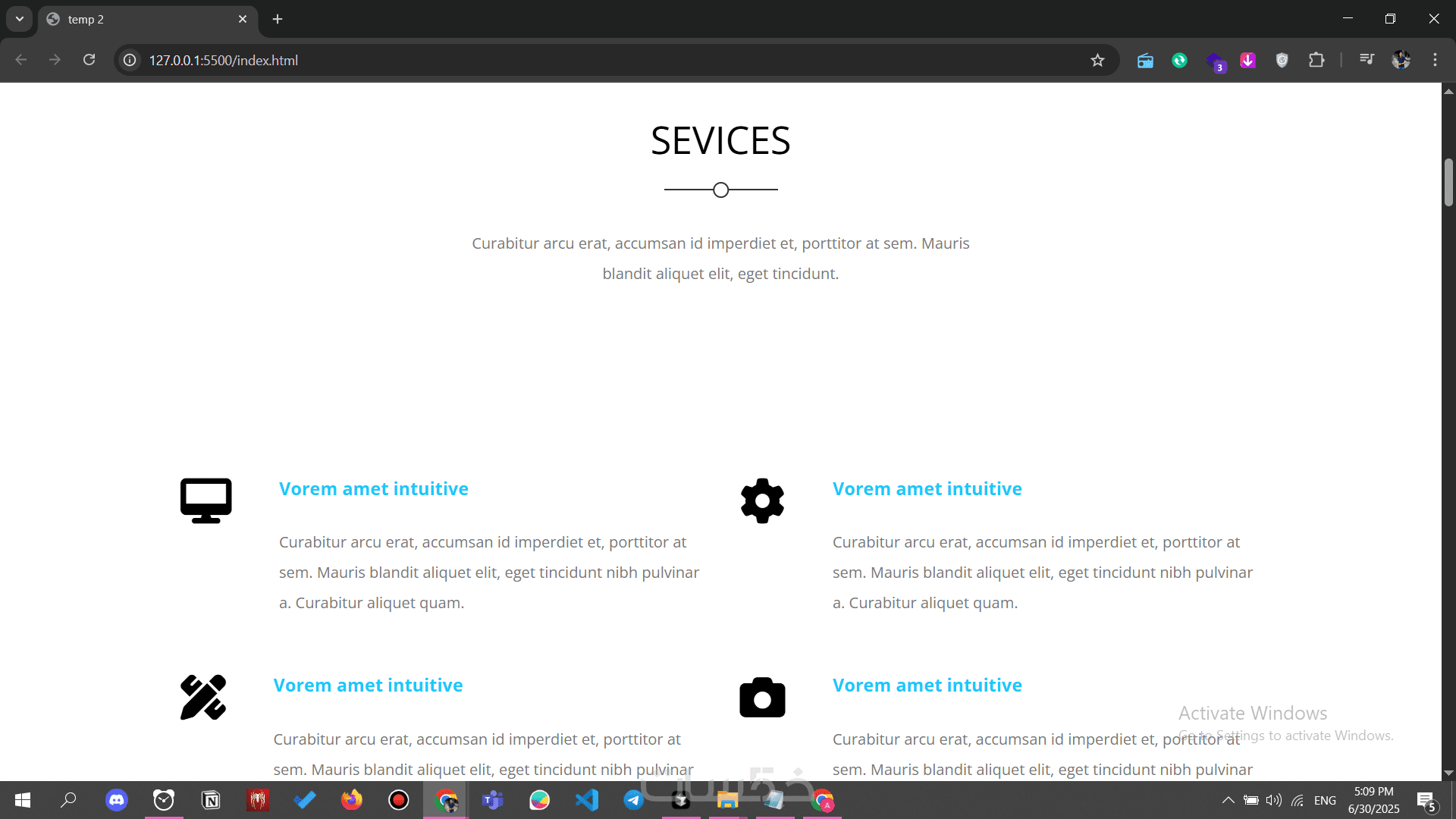Open the Chrome profile avatar
1456x819 pixels.
click(x=1401, y=60)
